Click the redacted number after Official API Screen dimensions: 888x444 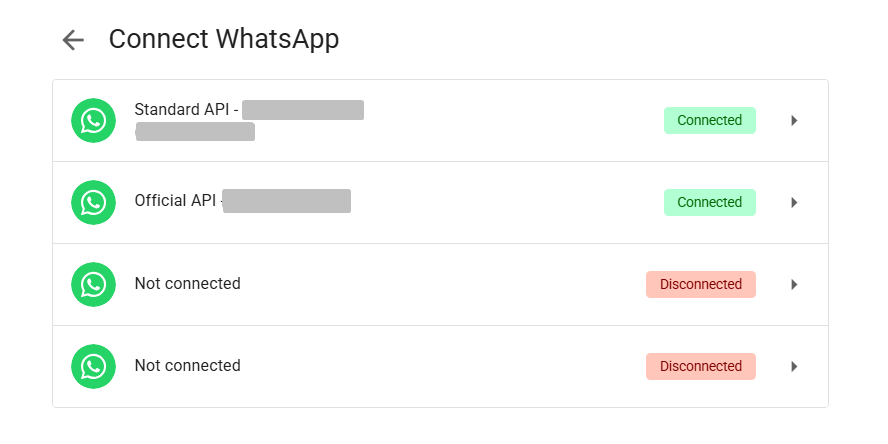[x=287, y=201]
